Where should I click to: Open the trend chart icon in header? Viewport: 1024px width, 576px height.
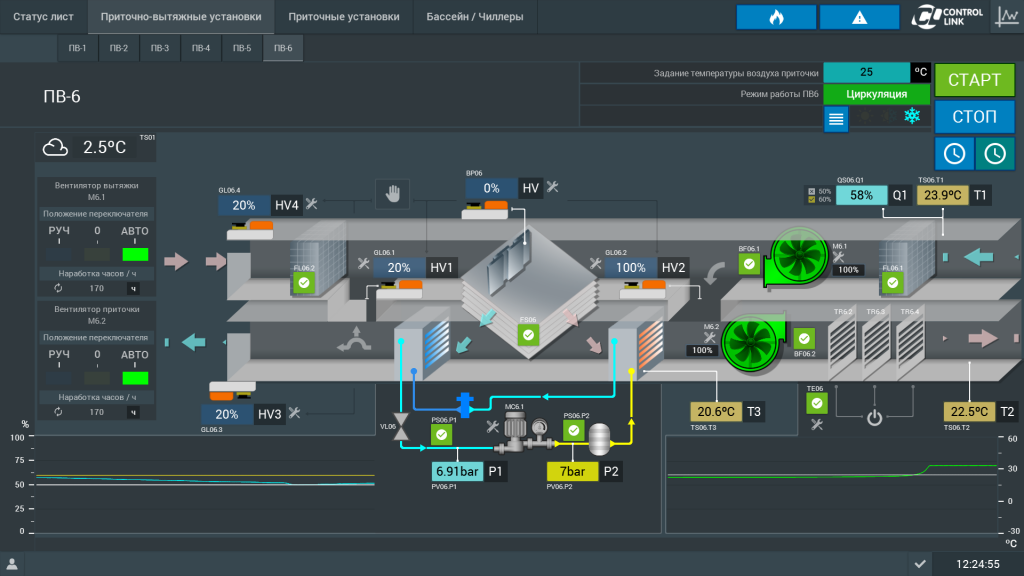pos(1007,16)
